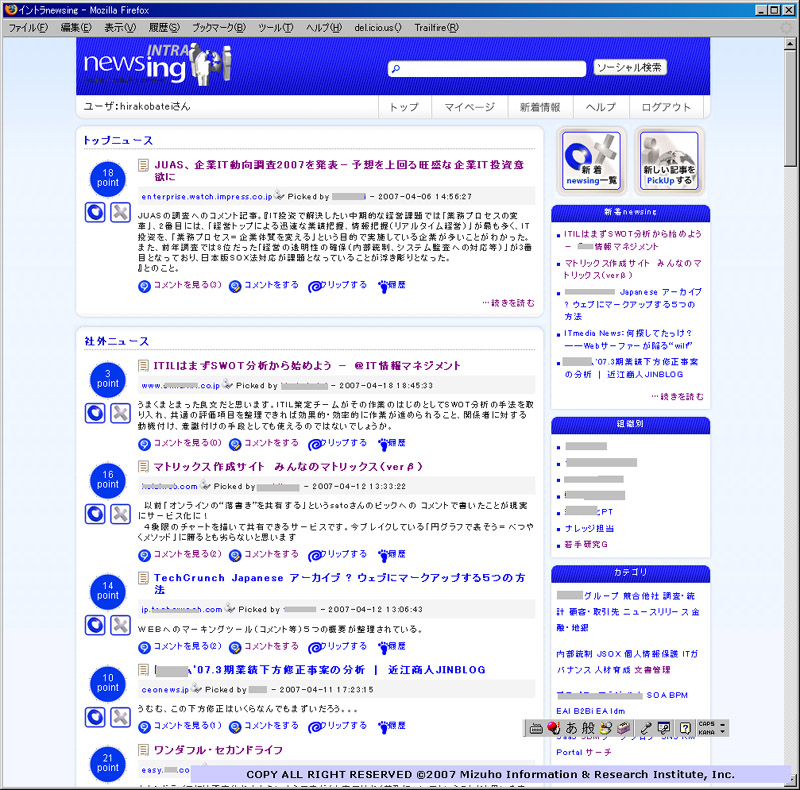Viewport: 800px width, 790px height.
Task: Click the ソーシャル検索 button
Action: (x=630, y=67)
